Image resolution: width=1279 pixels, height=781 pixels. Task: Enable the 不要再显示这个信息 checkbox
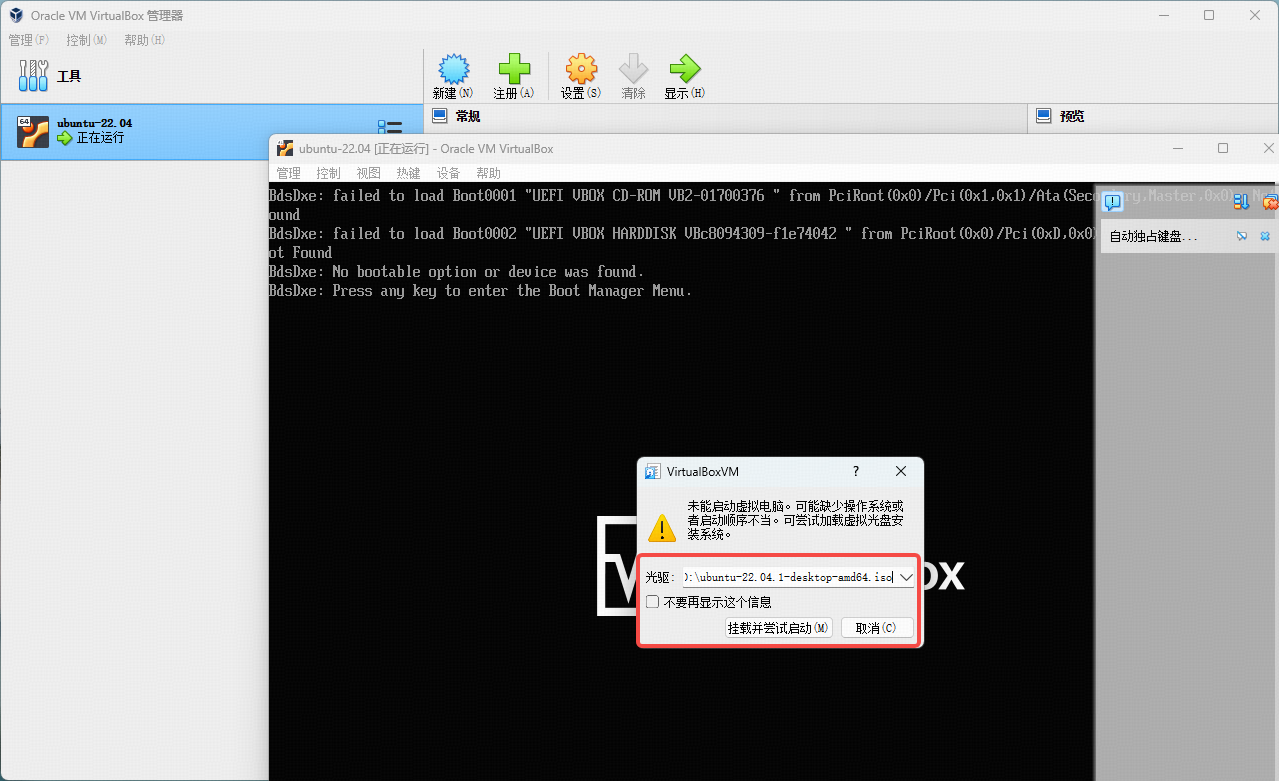tap(652, 602)
